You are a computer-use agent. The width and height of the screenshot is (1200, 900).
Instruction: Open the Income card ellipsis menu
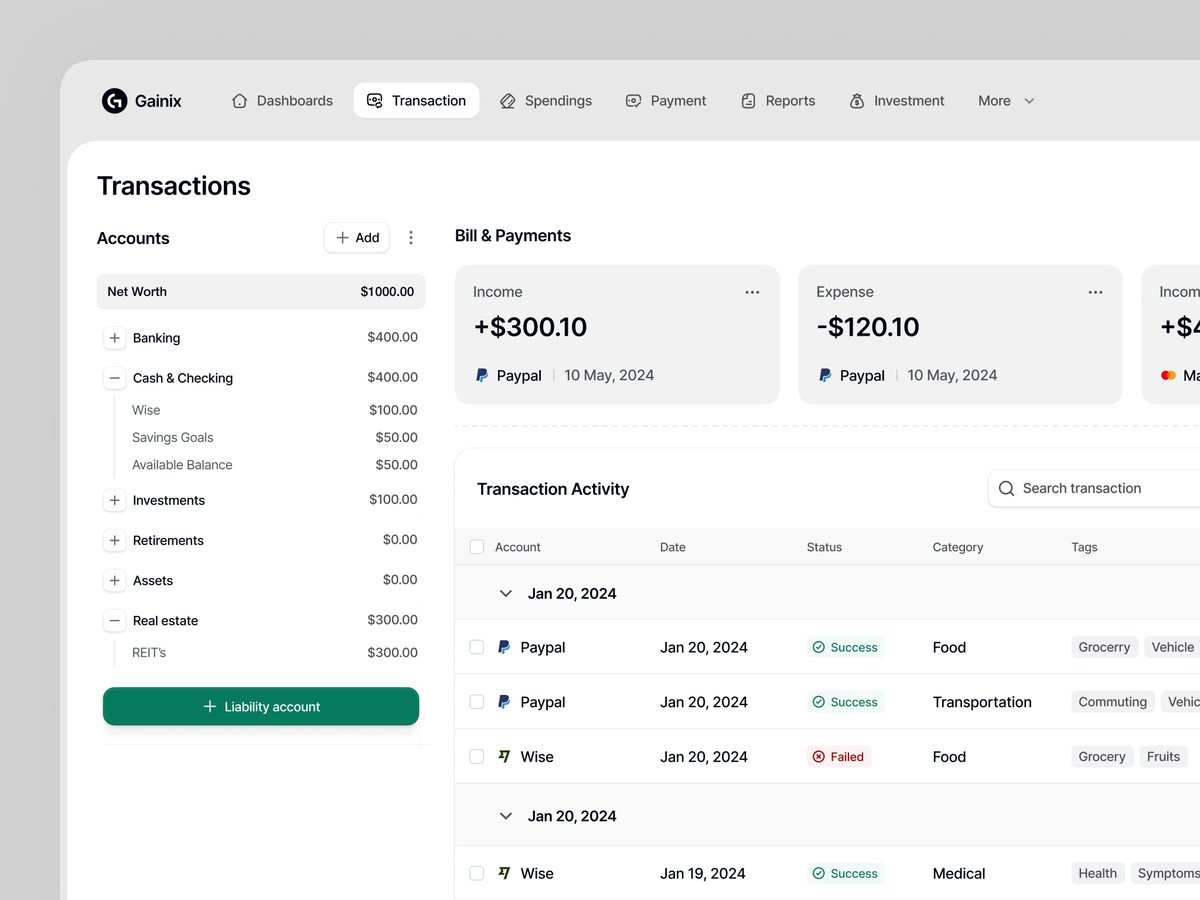[x=752, y=292]
